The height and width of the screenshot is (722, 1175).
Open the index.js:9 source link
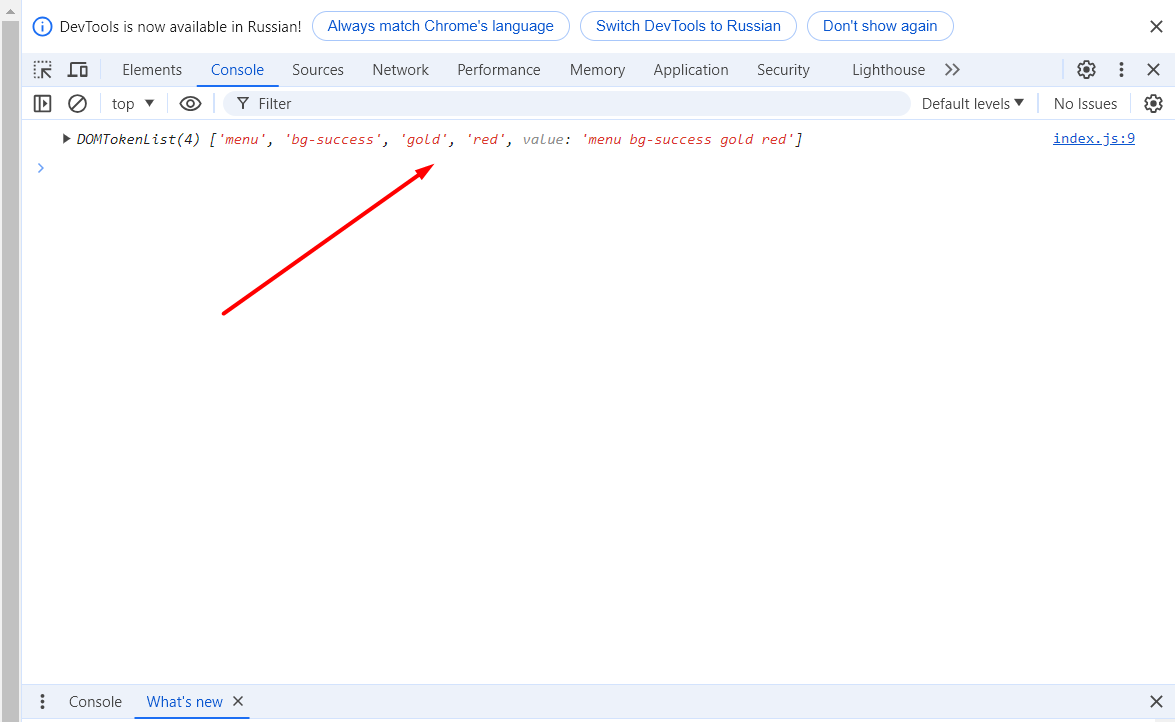(1093, 138)
